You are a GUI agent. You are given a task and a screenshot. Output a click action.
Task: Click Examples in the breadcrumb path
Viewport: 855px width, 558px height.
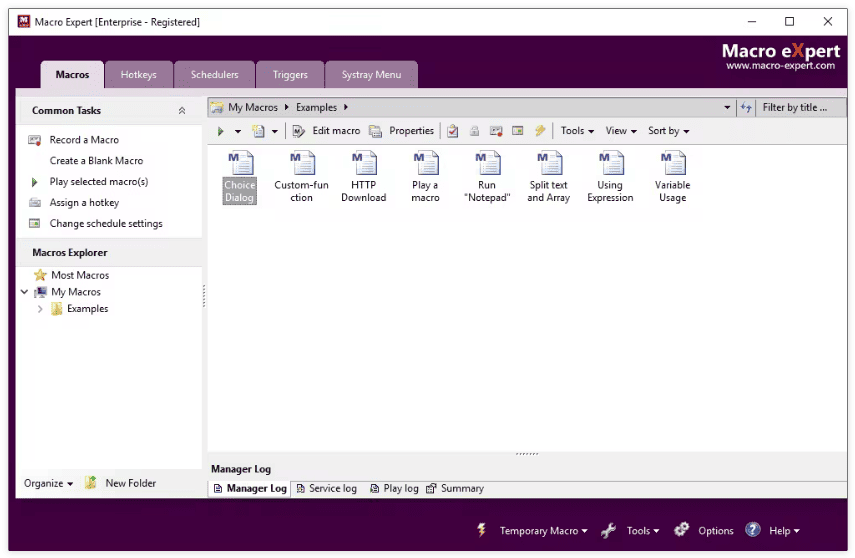tap(316, 107)
